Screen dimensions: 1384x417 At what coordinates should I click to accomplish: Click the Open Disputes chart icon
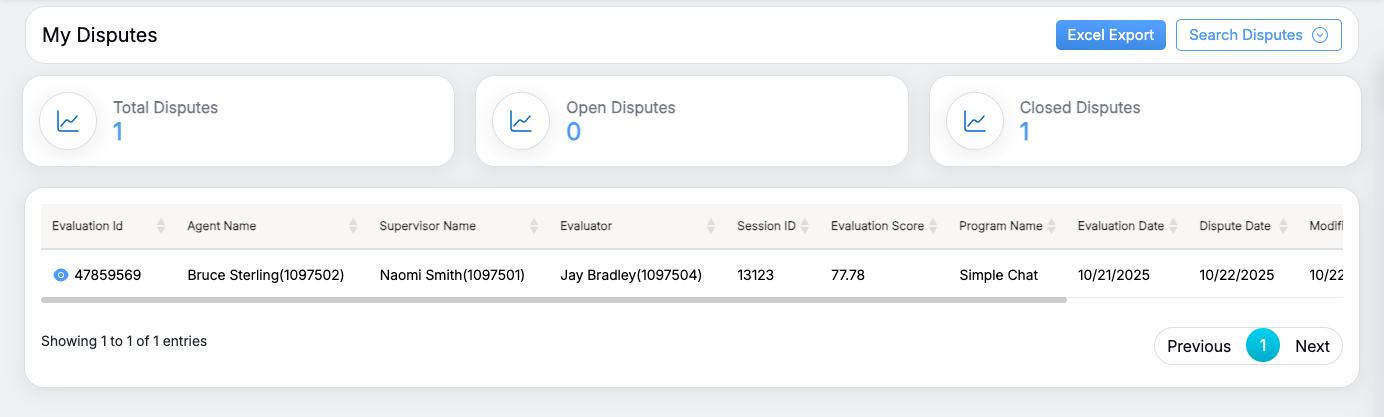tap(521, 121)
